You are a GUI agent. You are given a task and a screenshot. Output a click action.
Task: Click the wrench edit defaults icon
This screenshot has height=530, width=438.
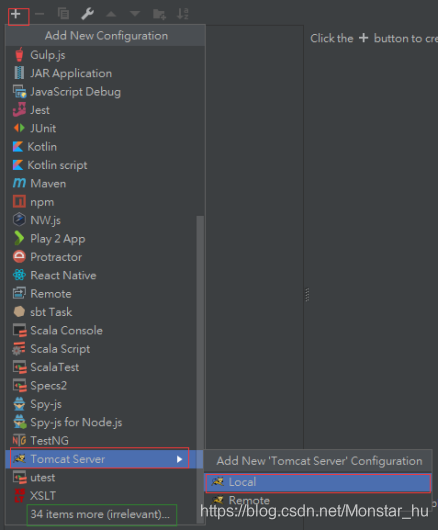(88, 14)
